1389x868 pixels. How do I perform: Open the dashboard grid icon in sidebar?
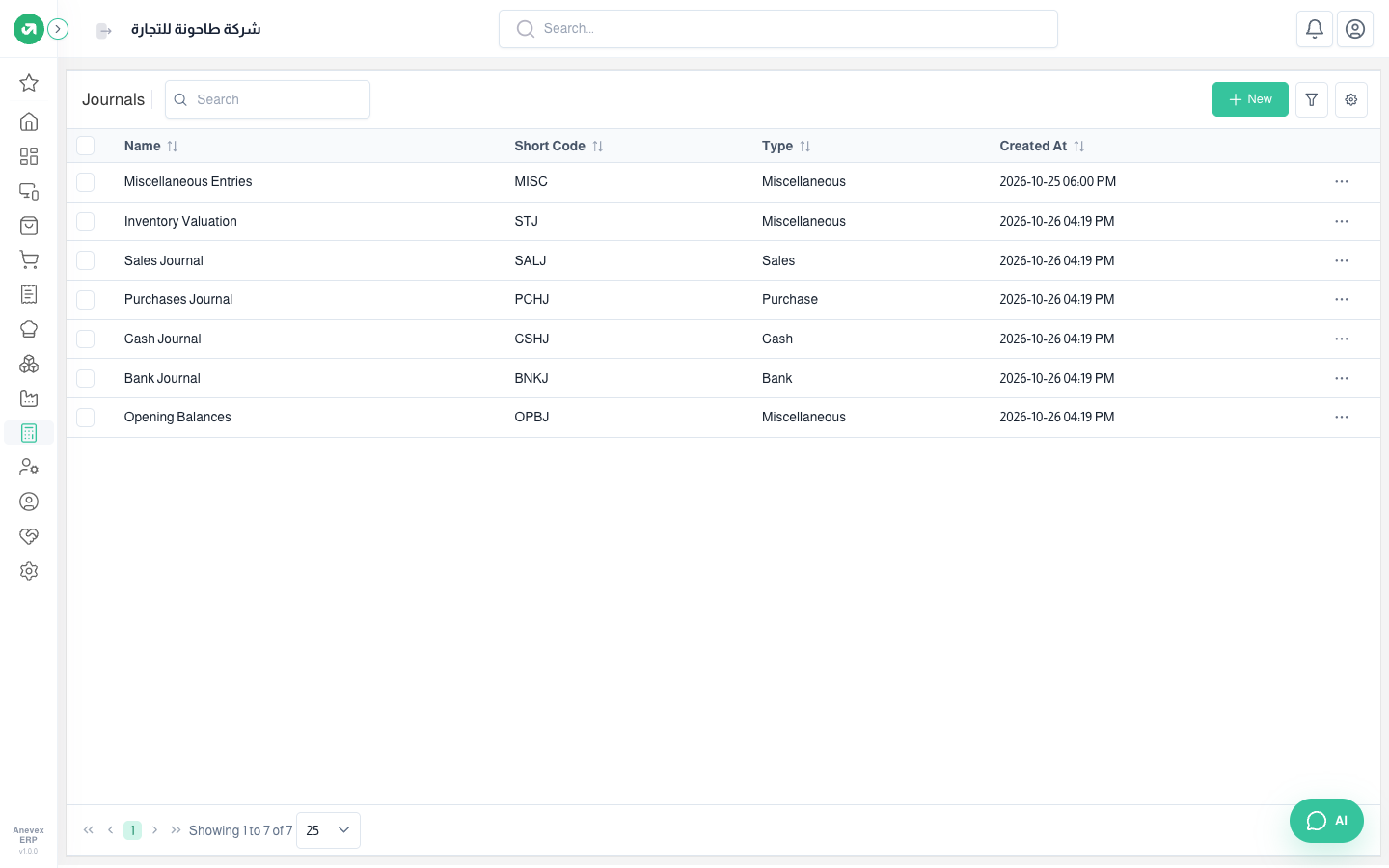[29, 156]
